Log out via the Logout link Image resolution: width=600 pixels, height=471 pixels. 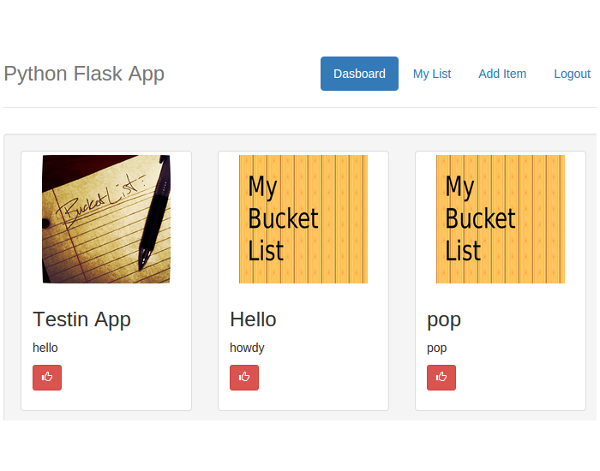click(x=572, y=73)
